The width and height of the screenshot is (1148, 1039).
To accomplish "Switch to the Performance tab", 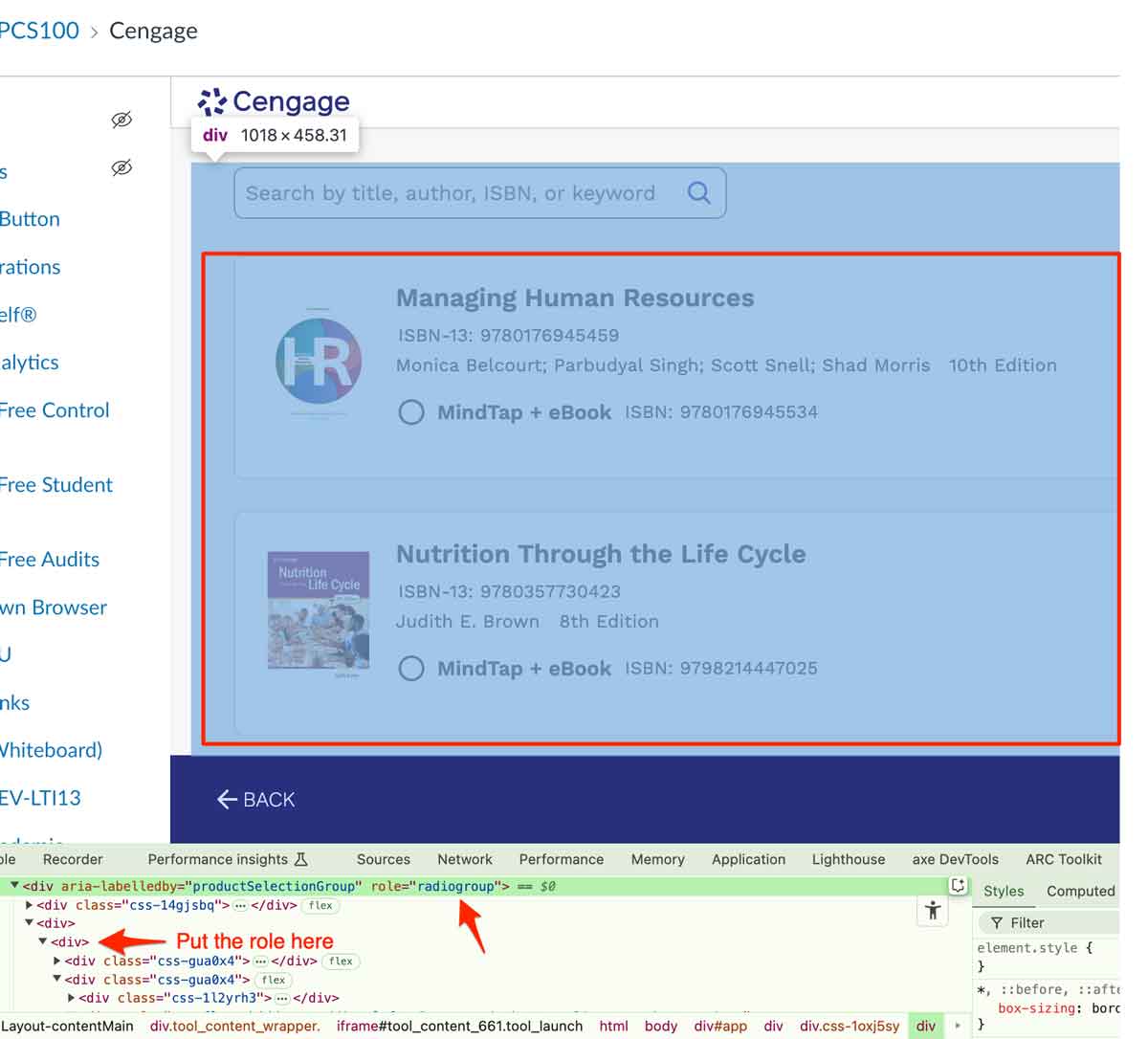I will point(562,859).
